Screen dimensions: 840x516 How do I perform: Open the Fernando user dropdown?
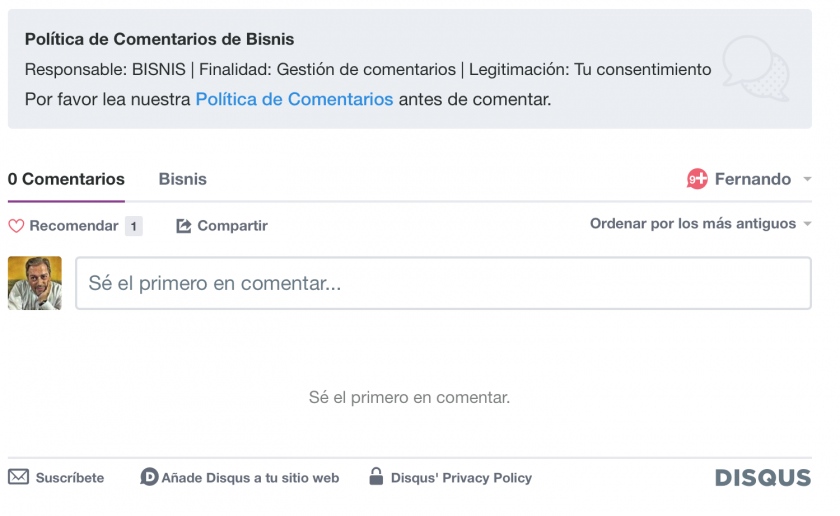coord(752,180)
